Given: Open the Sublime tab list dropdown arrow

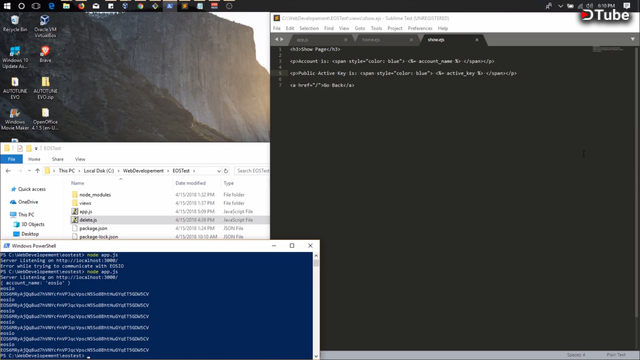Looking at the screenshot, I should 633,39.
